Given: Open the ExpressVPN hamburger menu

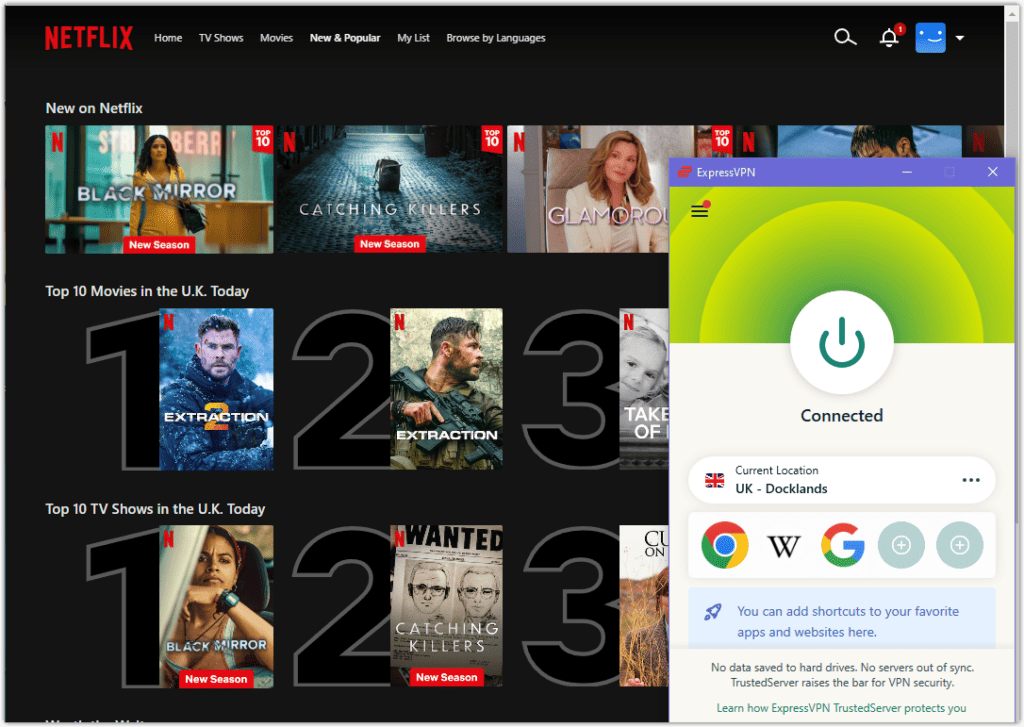Looking at the screenshot, I should pos(699,212).
